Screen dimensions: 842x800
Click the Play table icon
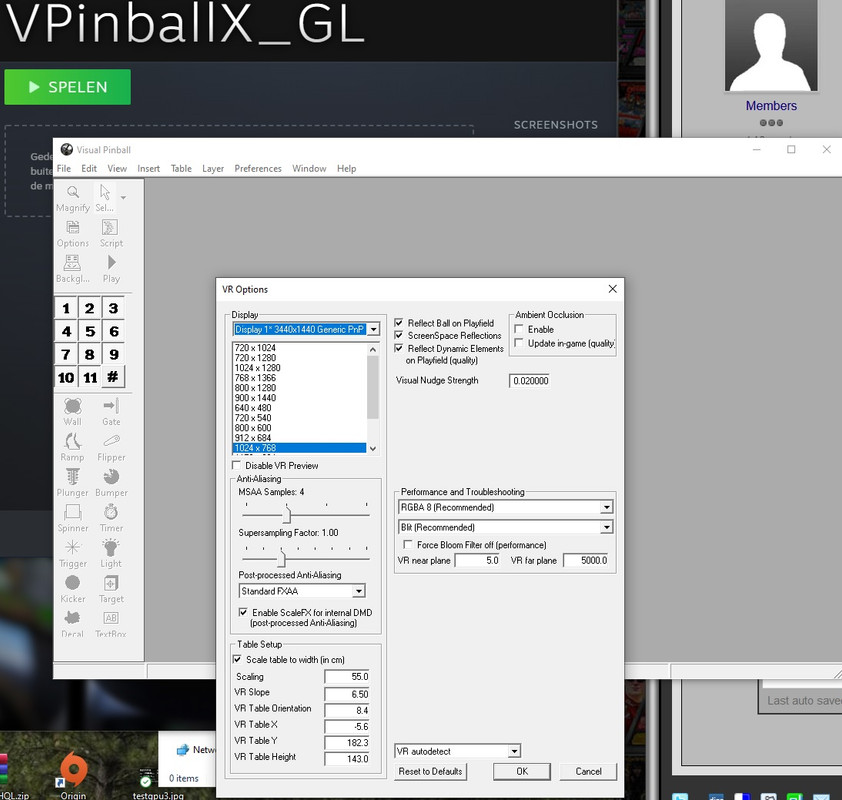pyautogui.click(x=111, y=269)
